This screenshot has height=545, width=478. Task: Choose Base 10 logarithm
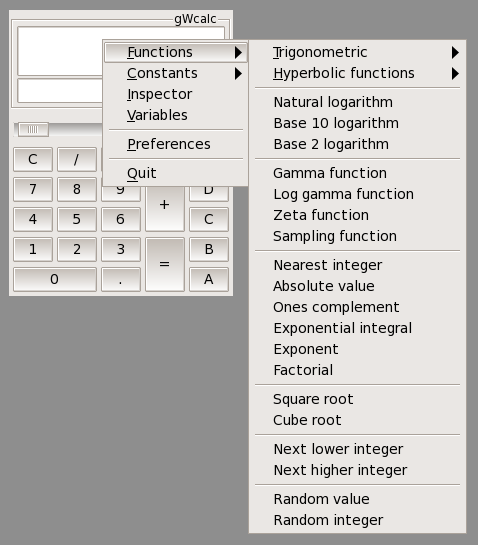click(x=357, y=123)
